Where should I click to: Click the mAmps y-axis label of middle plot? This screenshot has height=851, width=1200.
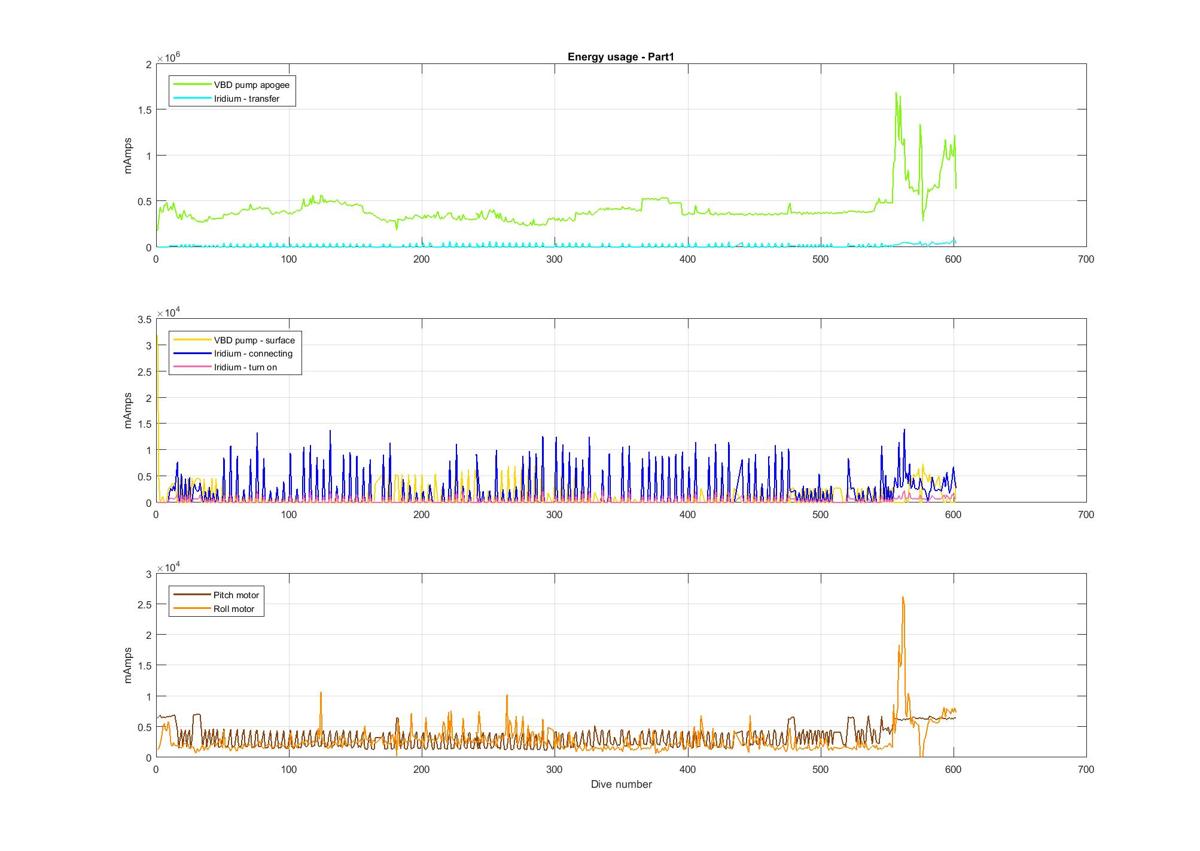tap(127, 410)
